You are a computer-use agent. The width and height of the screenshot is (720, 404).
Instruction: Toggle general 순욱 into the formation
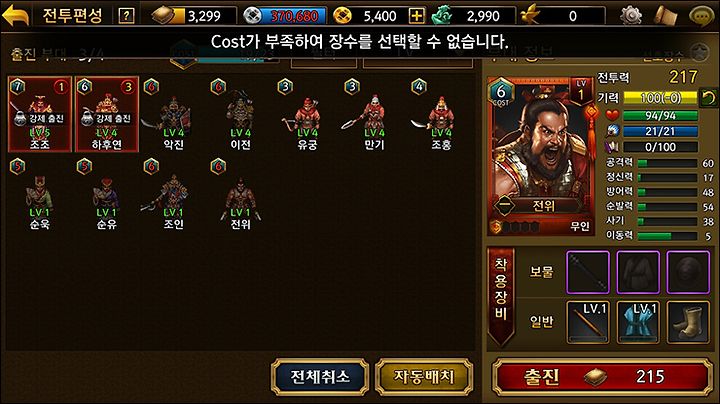[39, 195]
